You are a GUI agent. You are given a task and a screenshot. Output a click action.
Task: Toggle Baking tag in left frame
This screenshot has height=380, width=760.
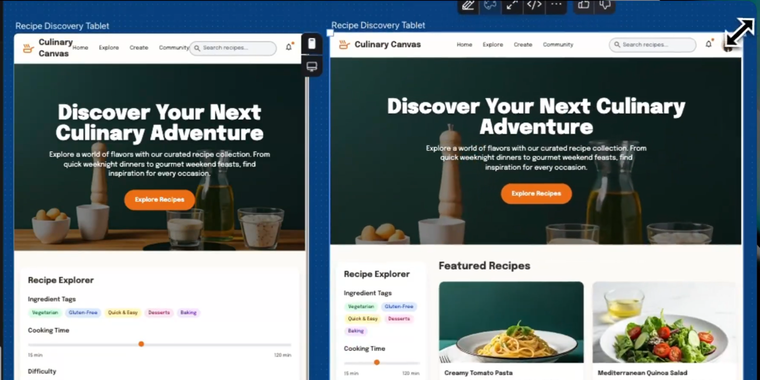point(189,313)
